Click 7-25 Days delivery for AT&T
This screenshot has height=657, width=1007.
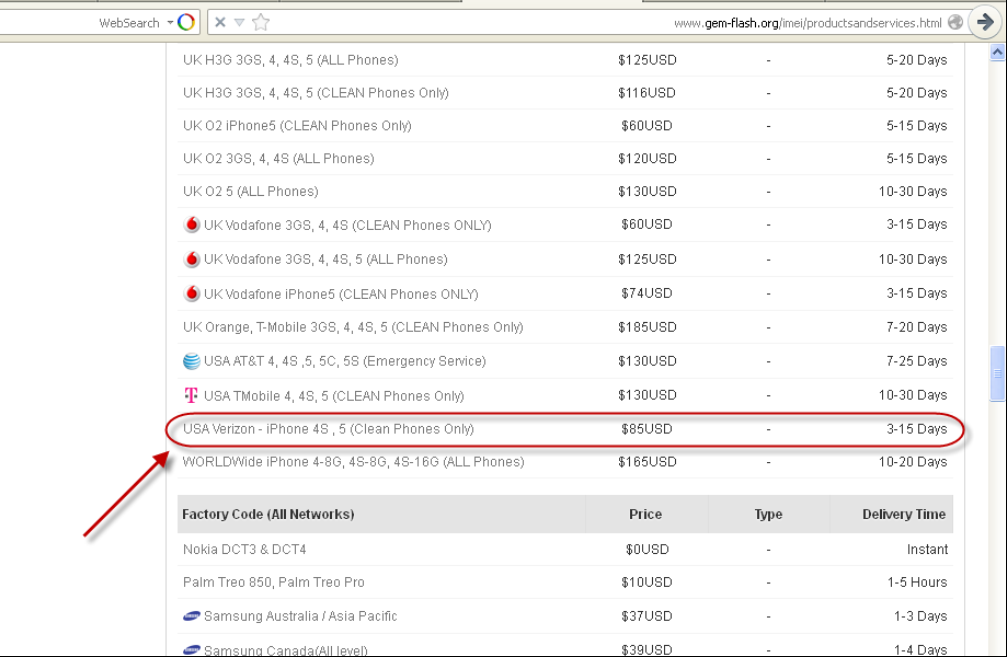[916, 361]
